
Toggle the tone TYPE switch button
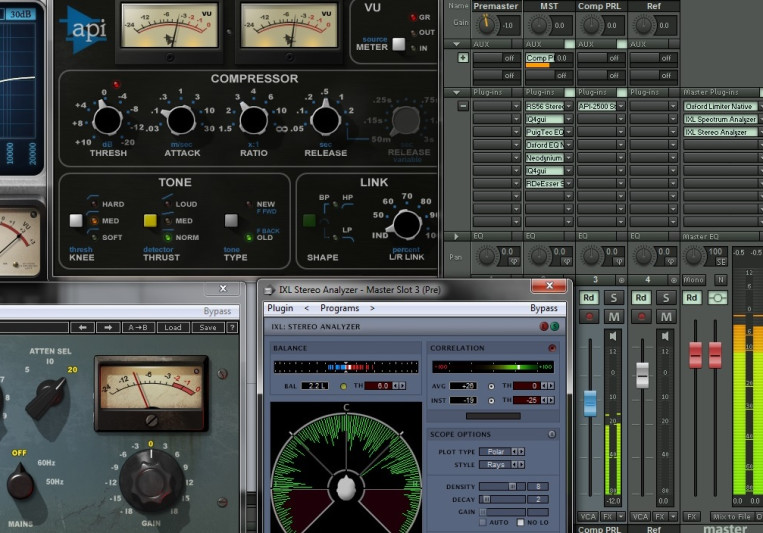tap(231, 221)
